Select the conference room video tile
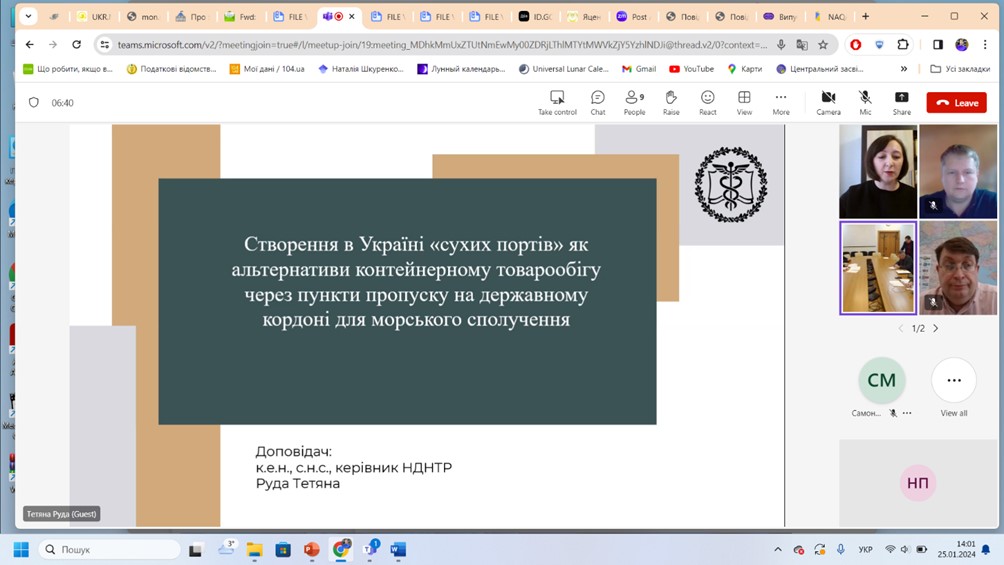The image size is (1004, 565). coord(878,268)
